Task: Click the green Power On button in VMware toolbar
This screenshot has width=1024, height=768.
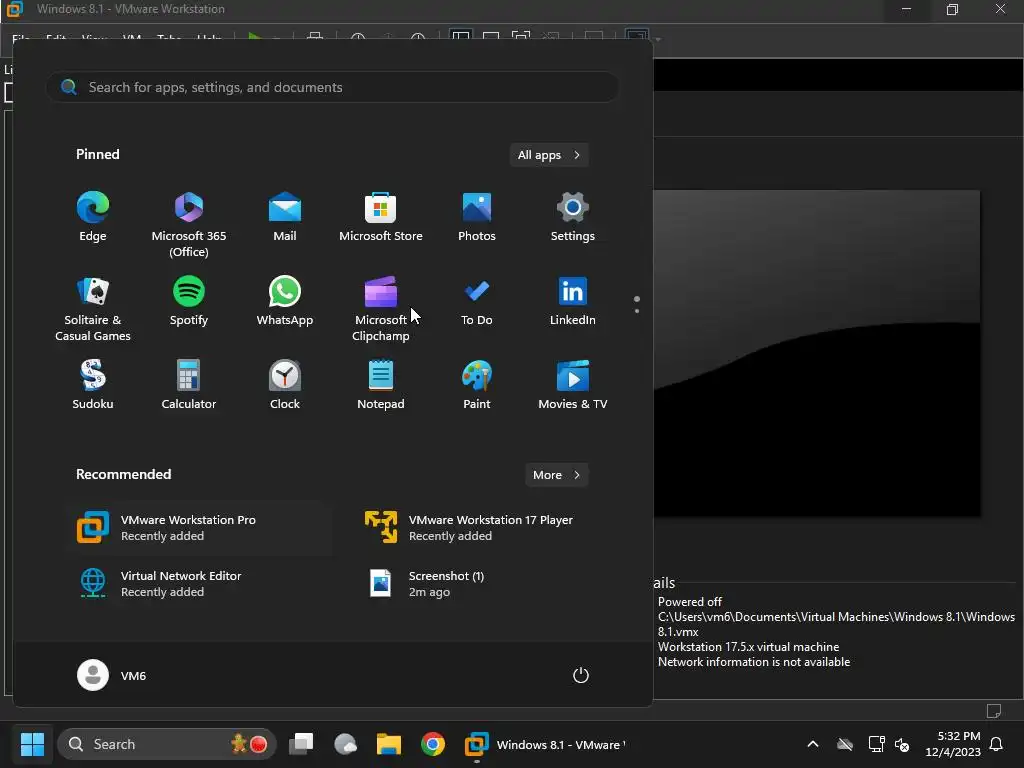Action: click(255, 38)
